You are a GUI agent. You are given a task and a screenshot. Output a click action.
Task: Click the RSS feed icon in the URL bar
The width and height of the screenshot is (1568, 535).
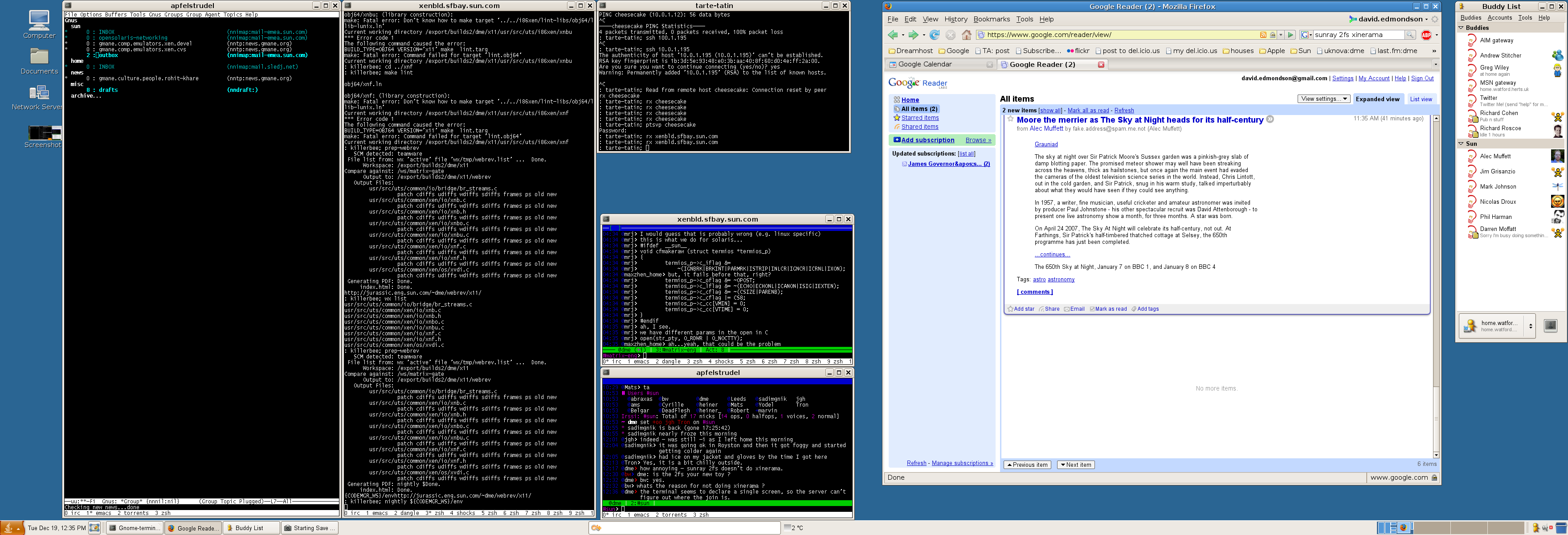(x=1263, y=35)
